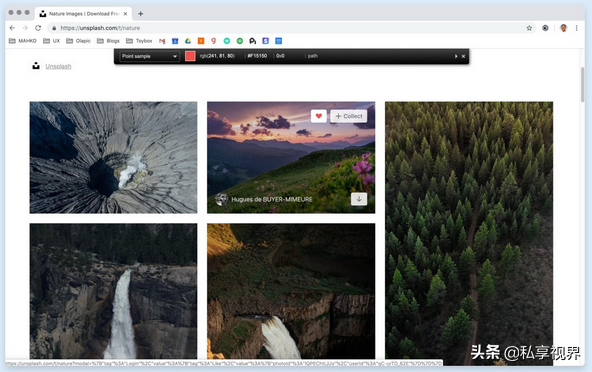The height and width of the screenshot is (372, 592).
Task: Open the Point sample dropdown
Action: pos(150,56)
